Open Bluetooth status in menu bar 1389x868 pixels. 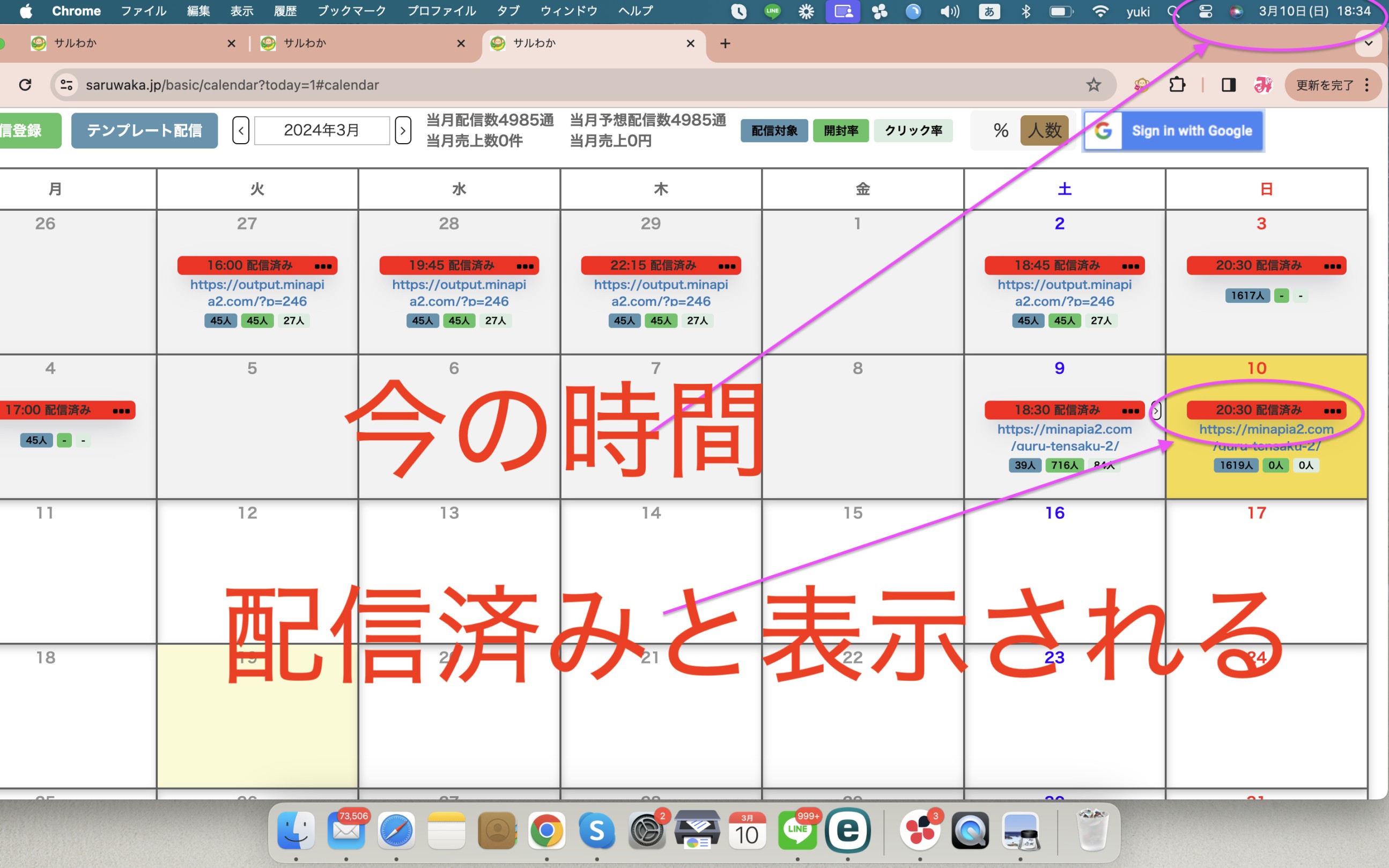click(x=1025, y=11)
